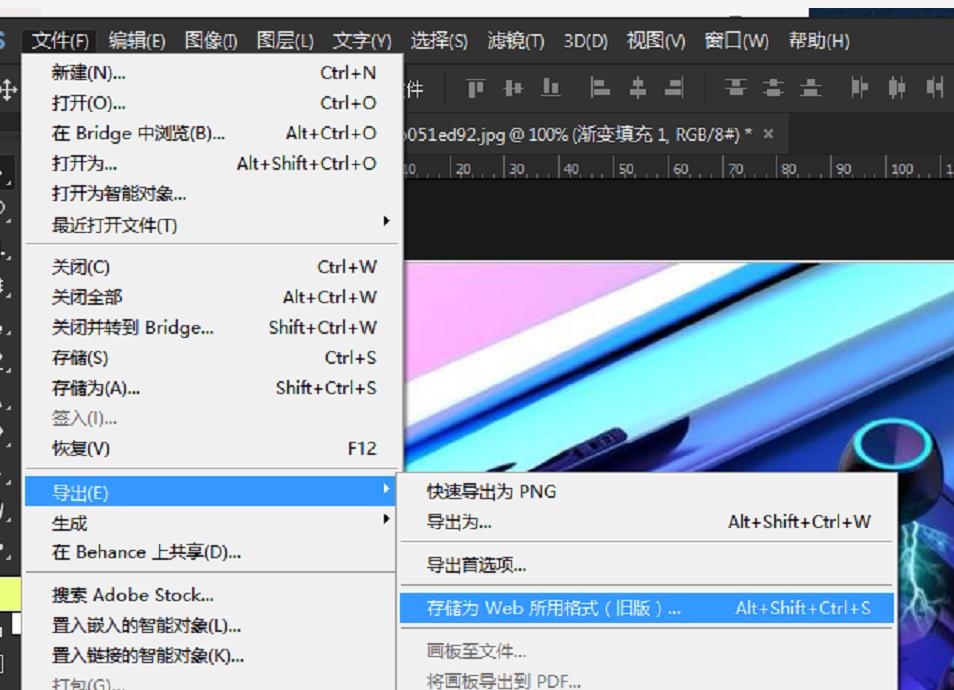Open the 编辑(E) menu
Screen dimensions: 954x690
pos(137,41)
